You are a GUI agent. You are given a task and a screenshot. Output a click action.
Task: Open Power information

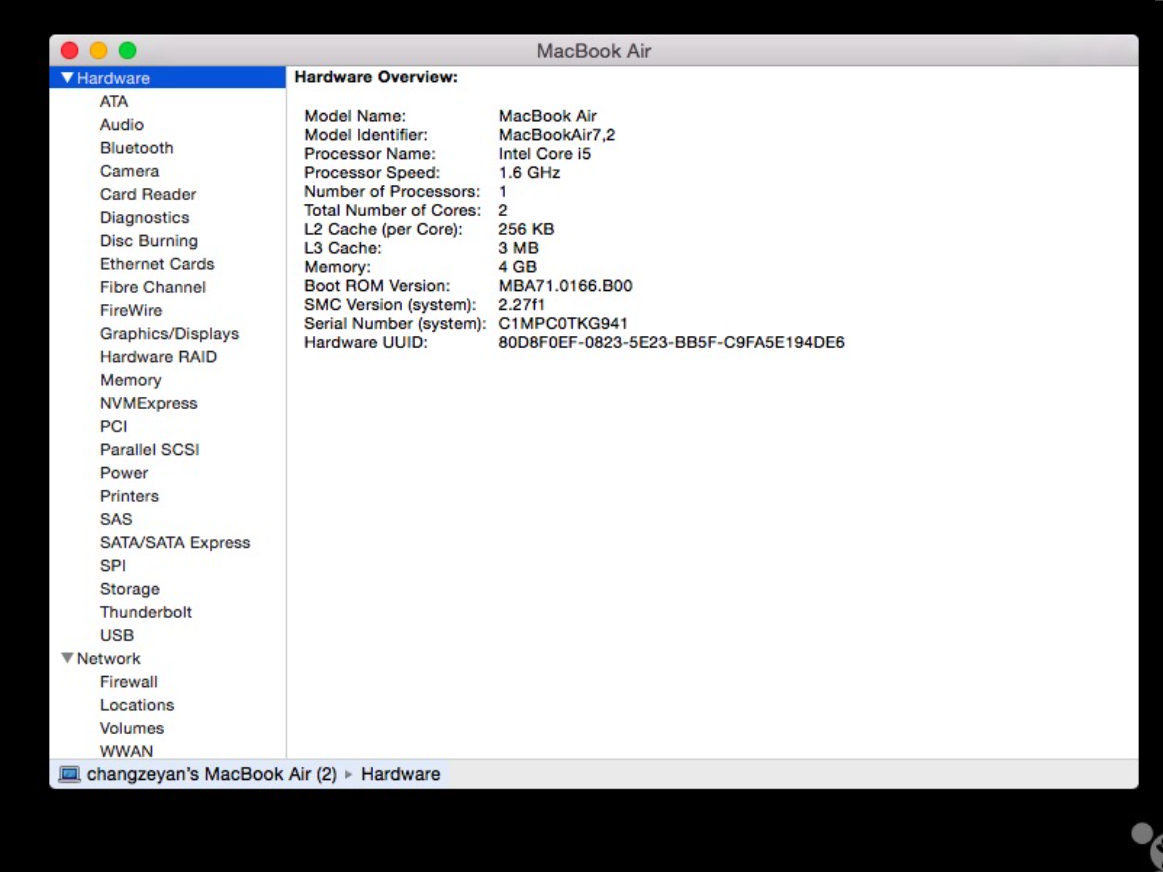124,473
